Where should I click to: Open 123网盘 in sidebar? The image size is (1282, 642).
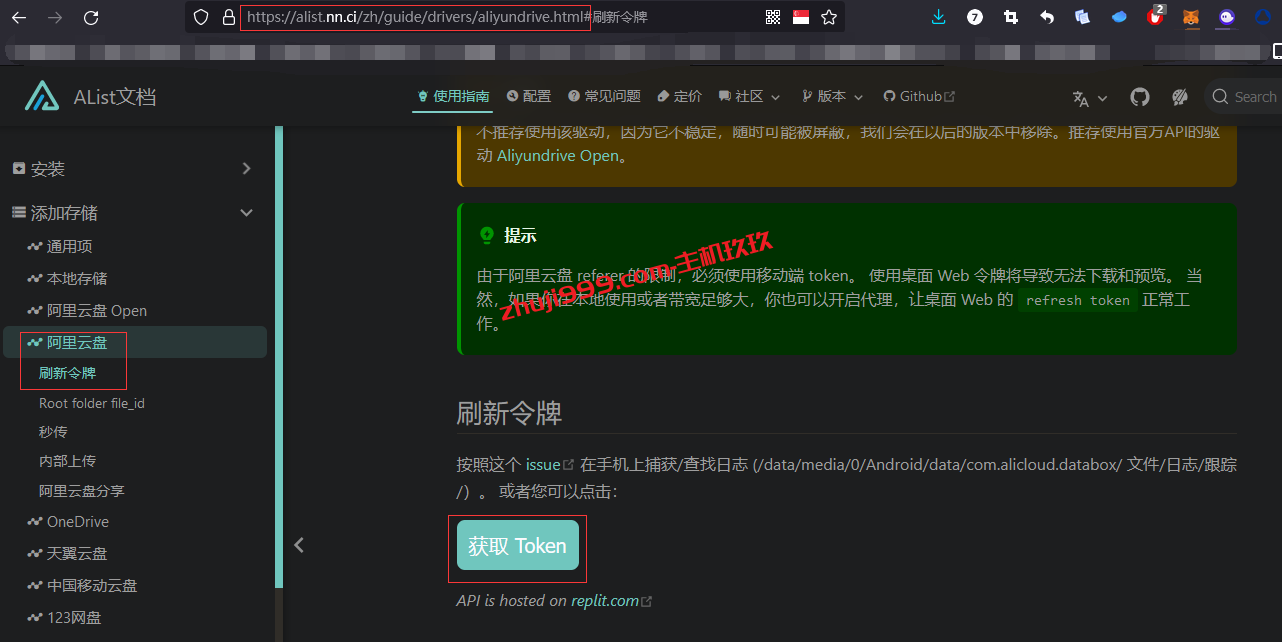tap(64, 617)
